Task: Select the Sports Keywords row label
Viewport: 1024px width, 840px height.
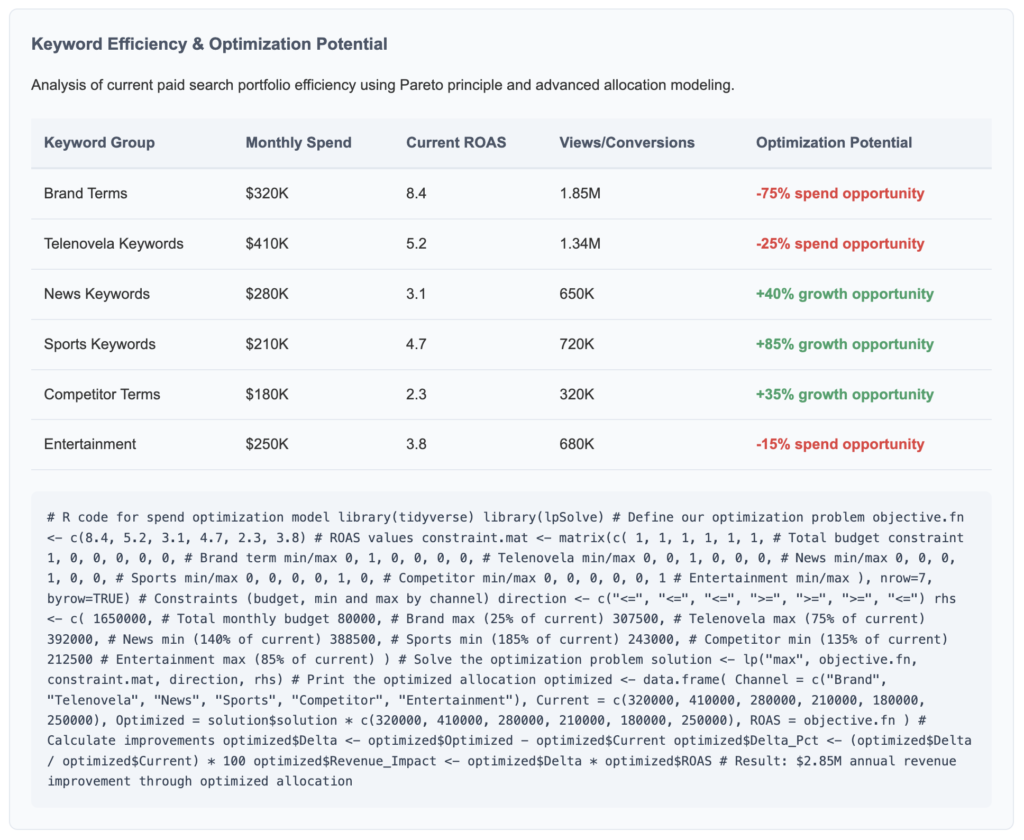Action: pos(100,344)
